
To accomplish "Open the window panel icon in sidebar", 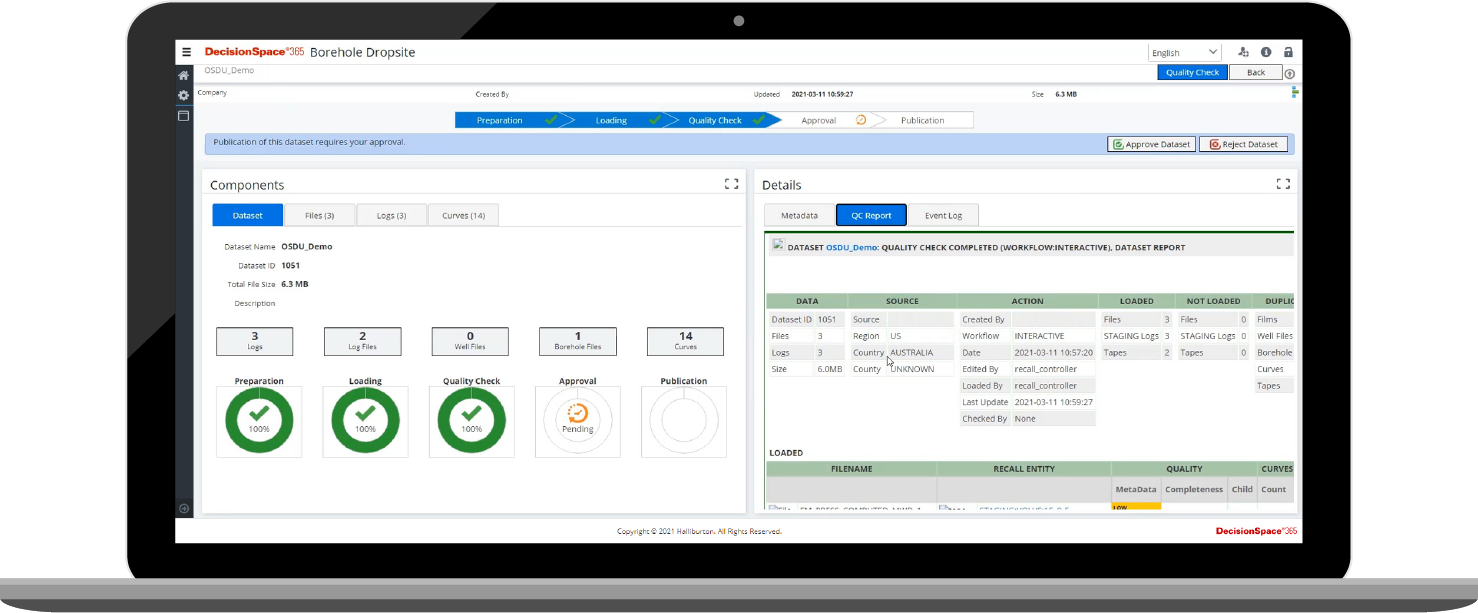I will pyautogui.click(x=184, y=116).
